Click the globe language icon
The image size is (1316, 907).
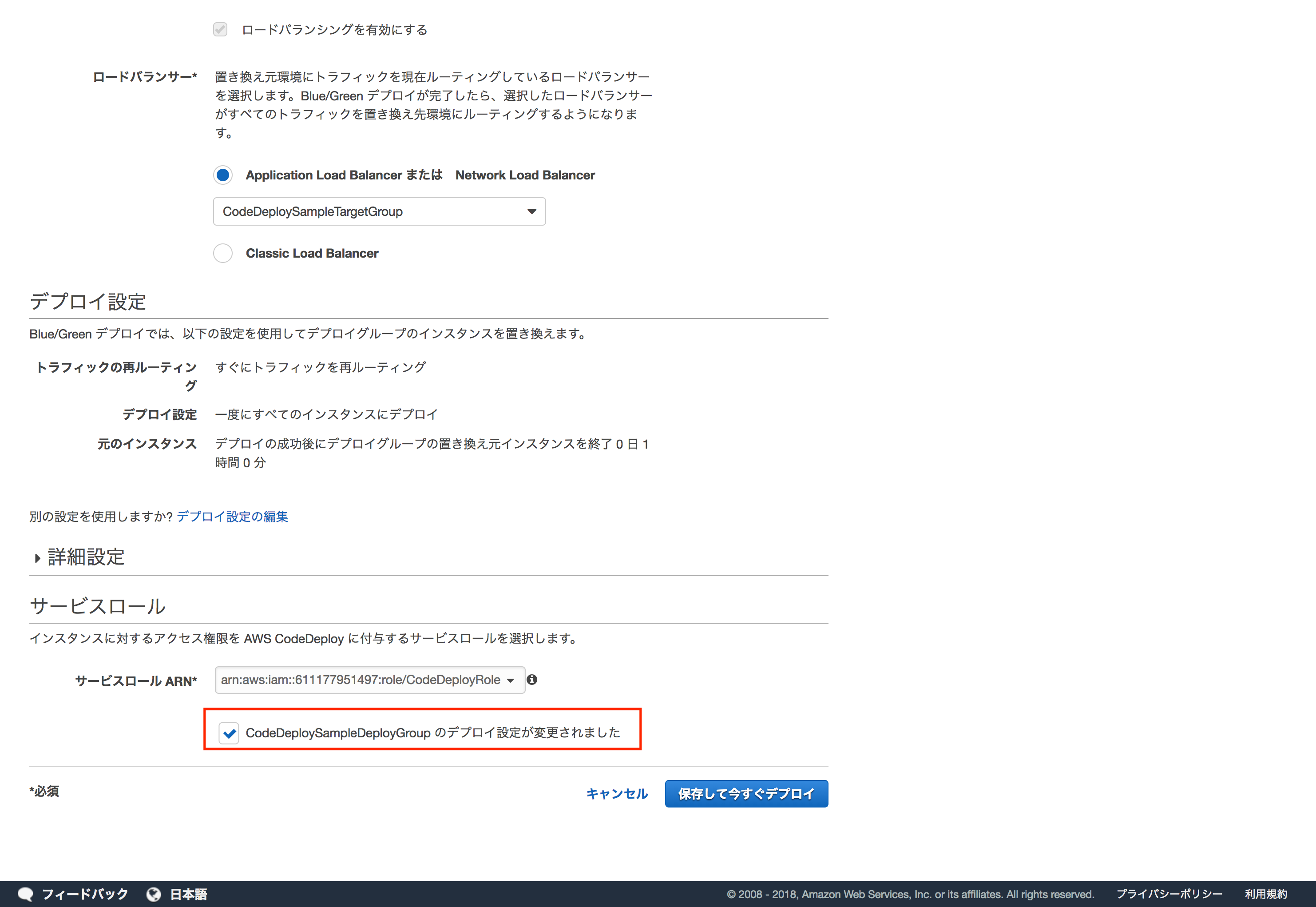pos(153,894)
